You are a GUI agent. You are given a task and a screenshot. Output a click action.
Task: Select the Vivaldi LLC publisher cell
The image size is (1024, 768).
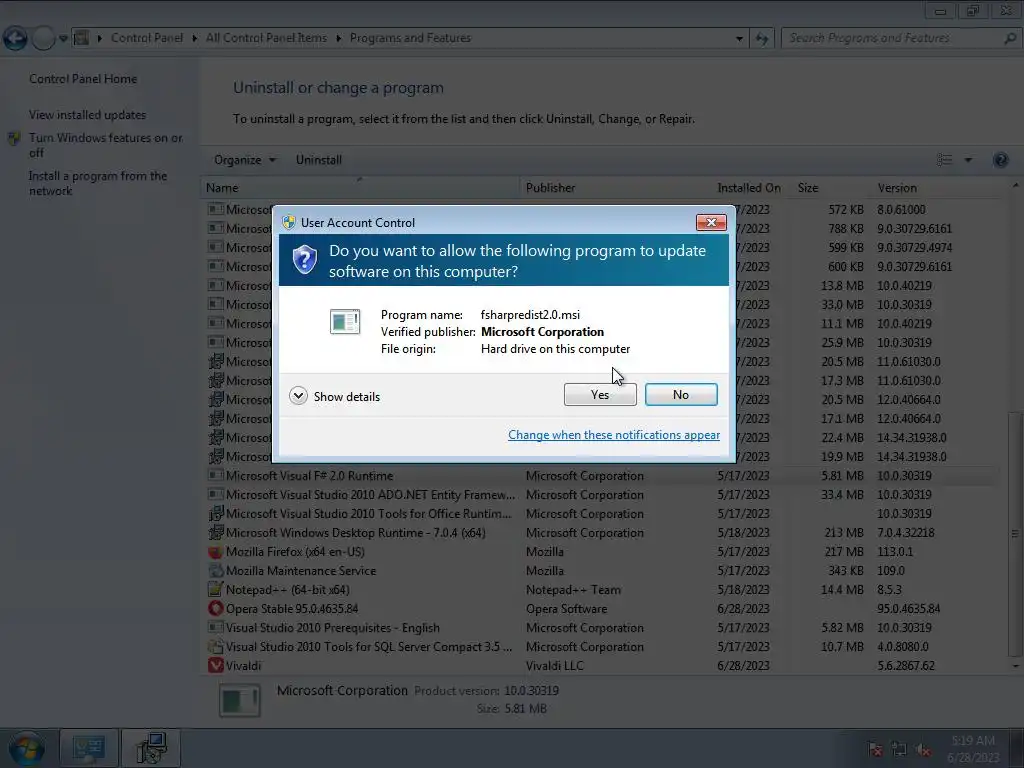[554, 665]
